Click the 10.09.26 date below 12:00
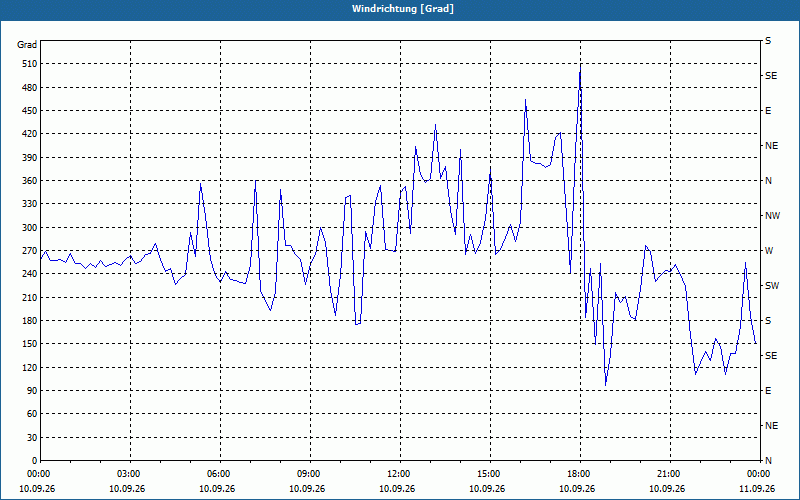 [x=397, y=489]
